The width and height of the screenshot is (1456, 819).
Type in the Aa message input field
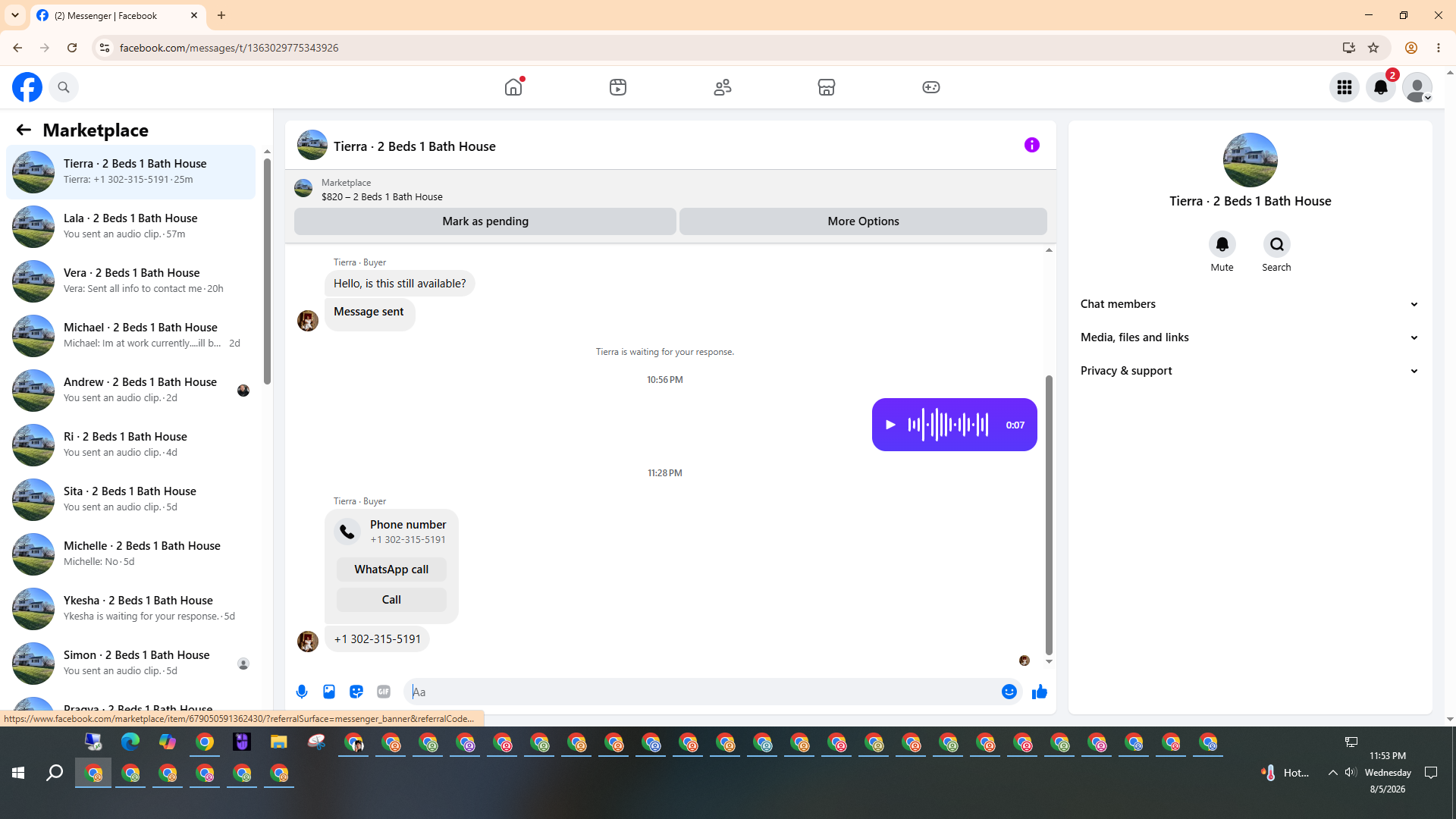[x=701, y=692]
